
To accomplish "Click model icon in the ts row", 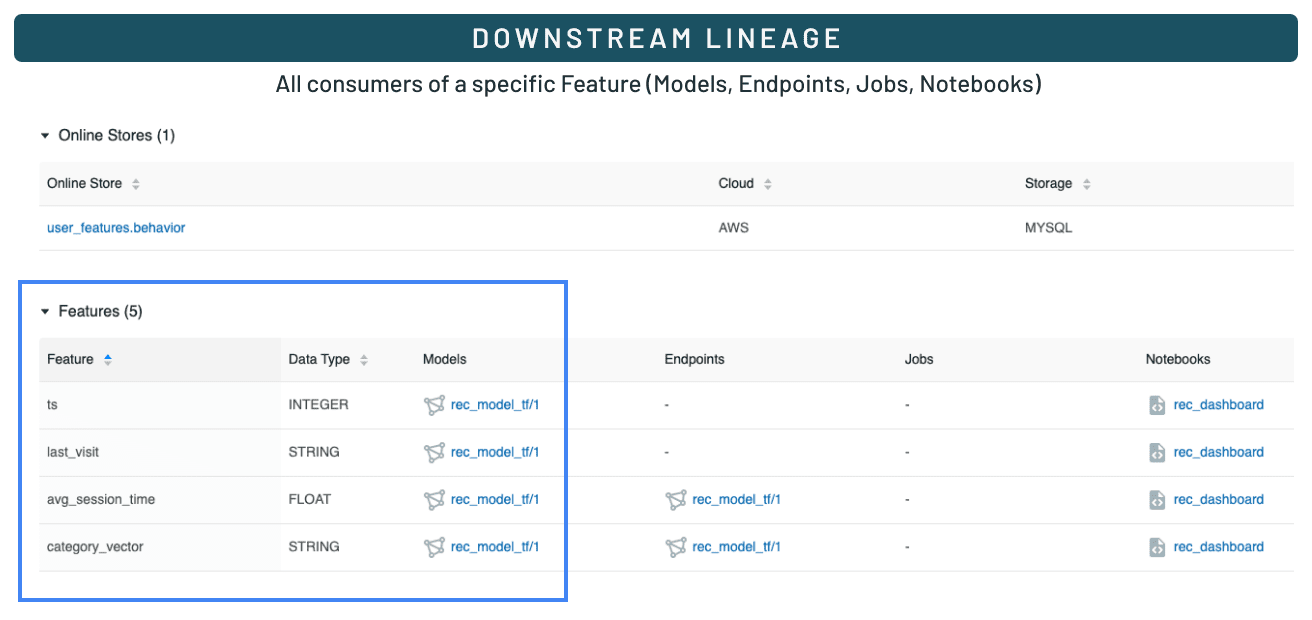I will coord(434,405).
